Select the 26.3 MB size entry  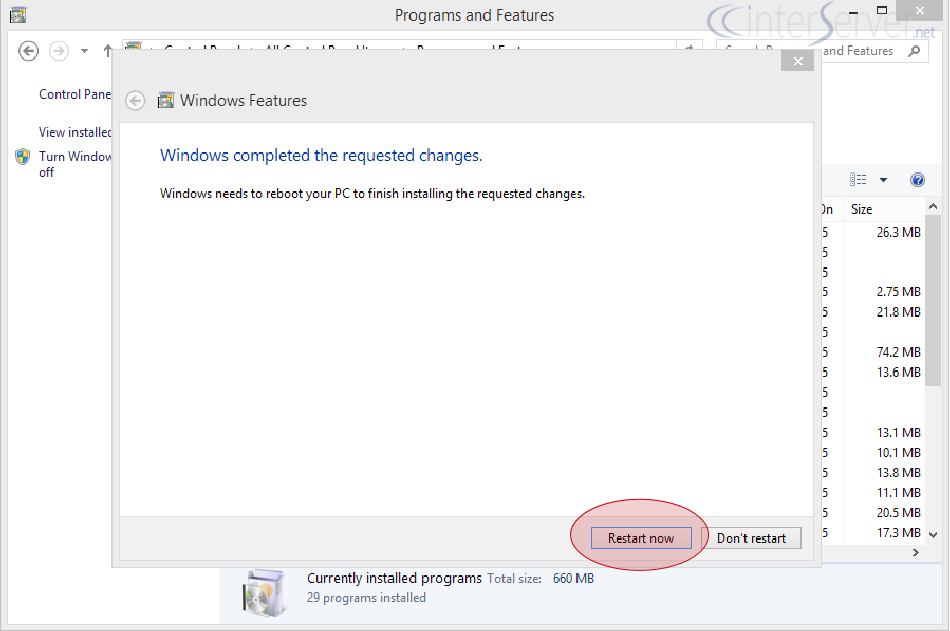pos(899,232)
